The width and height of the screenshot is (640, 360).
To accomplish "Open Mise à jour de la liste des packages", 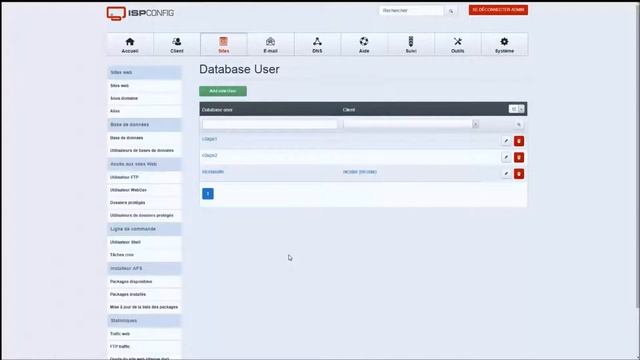I will (x=144, y=307).
